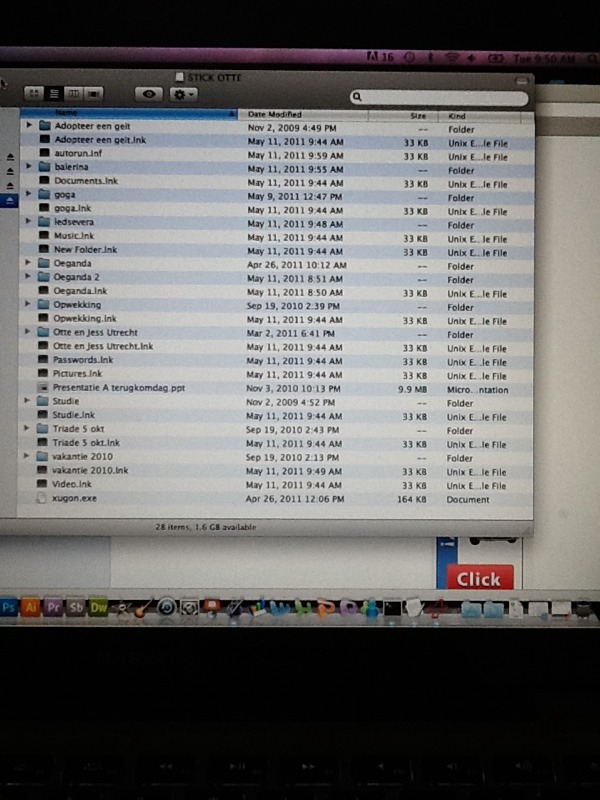Viewport: 600px width, 800px height.
Task: Open Terminal from the Dock
Action: coord(392,609)
